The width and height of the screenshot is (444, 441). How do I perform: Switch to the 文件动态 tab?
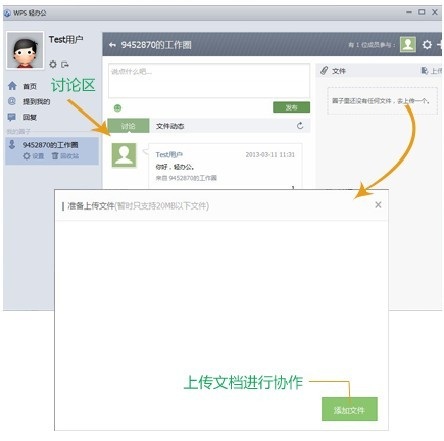pyautogui.click(x=170, y=126)
